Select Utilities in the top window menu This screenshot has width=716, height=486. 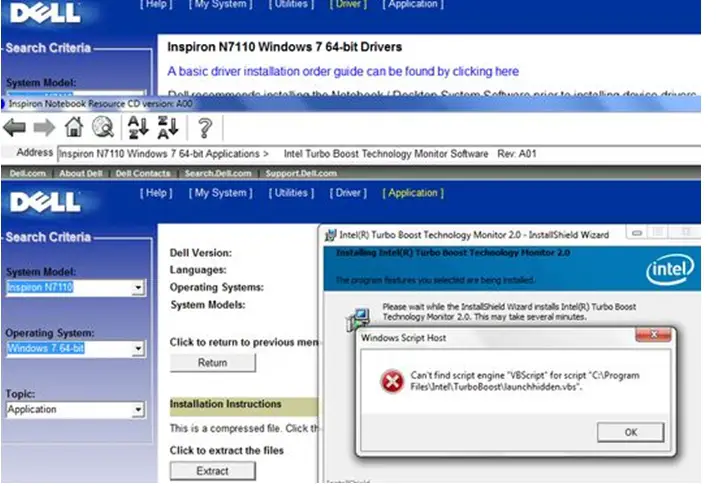(x=291, y=5)
